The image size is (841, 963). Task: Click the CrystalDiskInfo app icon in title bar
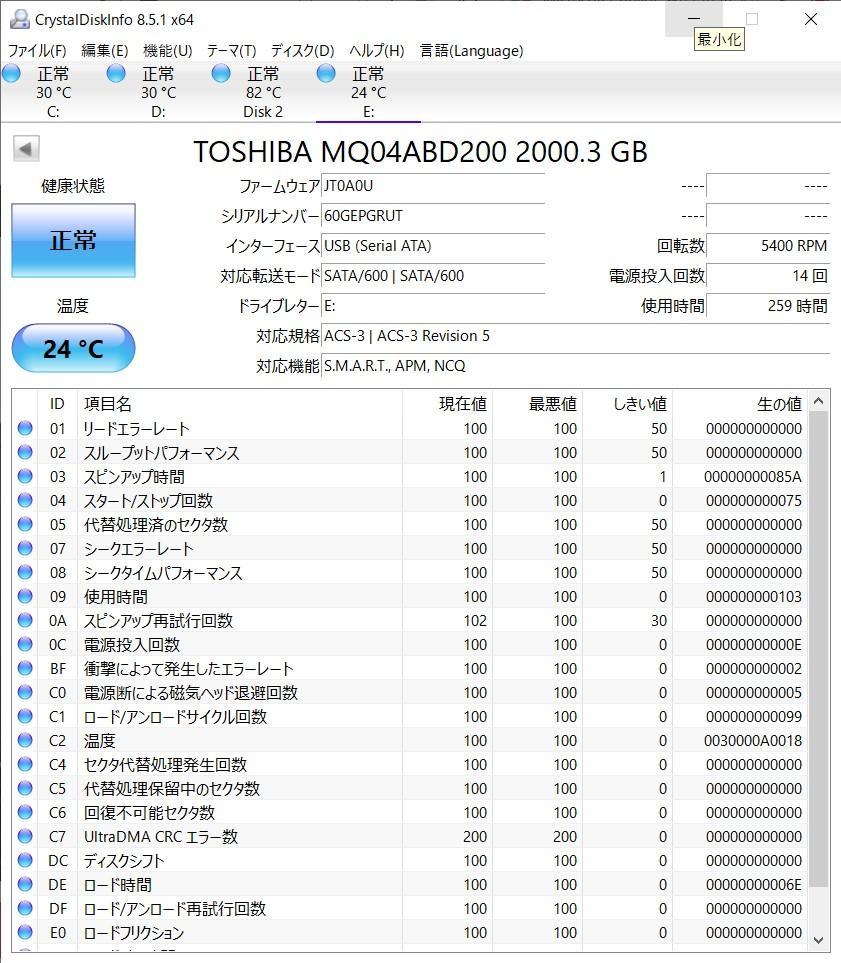coord(20,19)
